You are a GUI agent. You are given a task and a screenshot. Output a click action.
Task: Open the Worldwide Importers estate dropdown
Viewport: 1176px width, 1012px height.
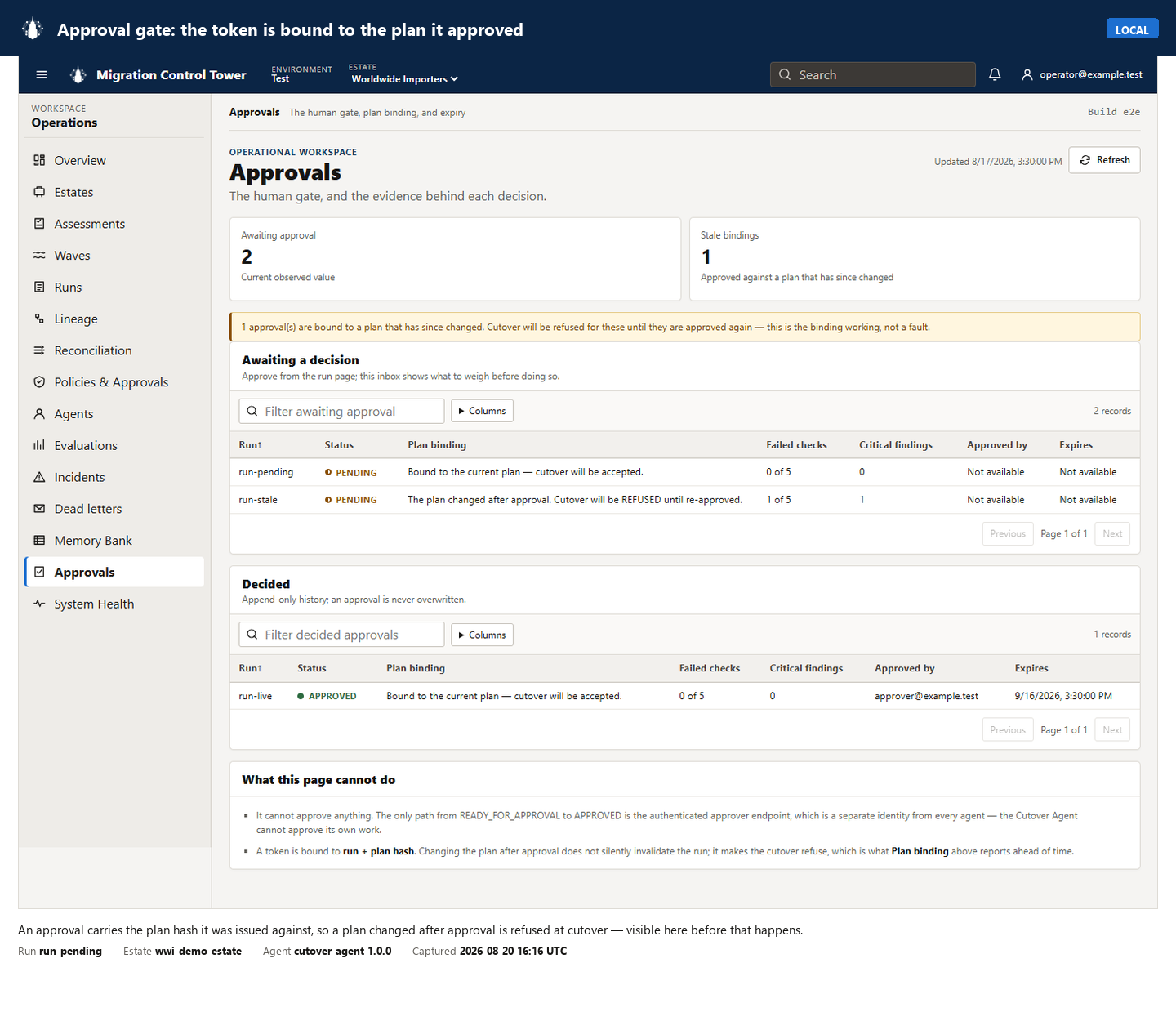(404, 79)
